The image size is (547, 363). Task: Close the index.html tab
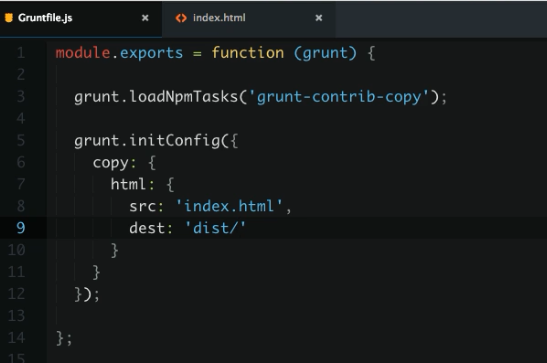[x=319, y=18]
